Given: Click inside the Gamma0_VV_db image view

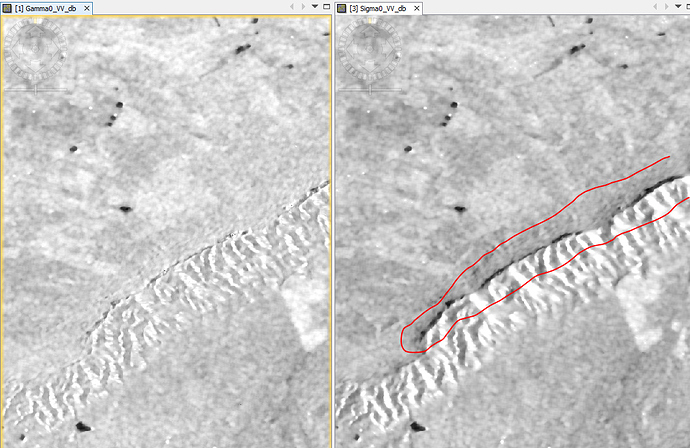Looking at the screenshot, I should click(x=166, y=232).
